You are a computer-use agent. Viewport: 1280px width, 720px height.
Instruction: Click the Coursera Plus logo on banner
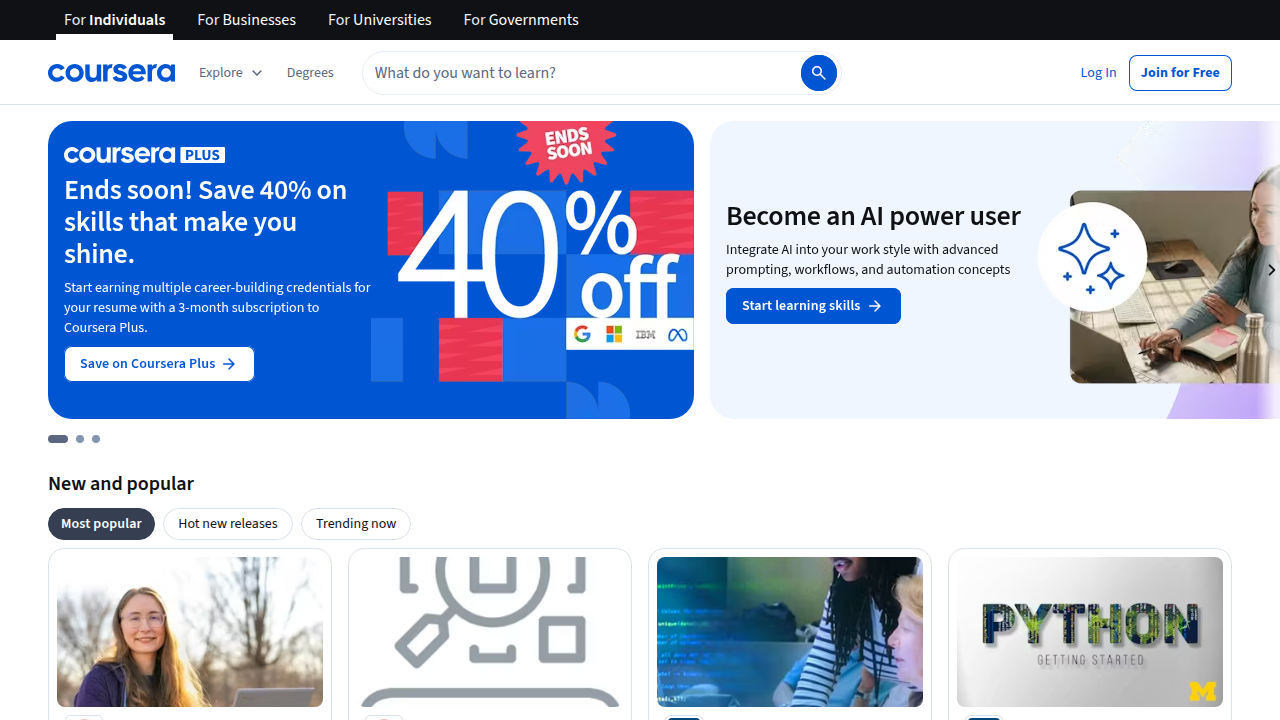[144, 154]
